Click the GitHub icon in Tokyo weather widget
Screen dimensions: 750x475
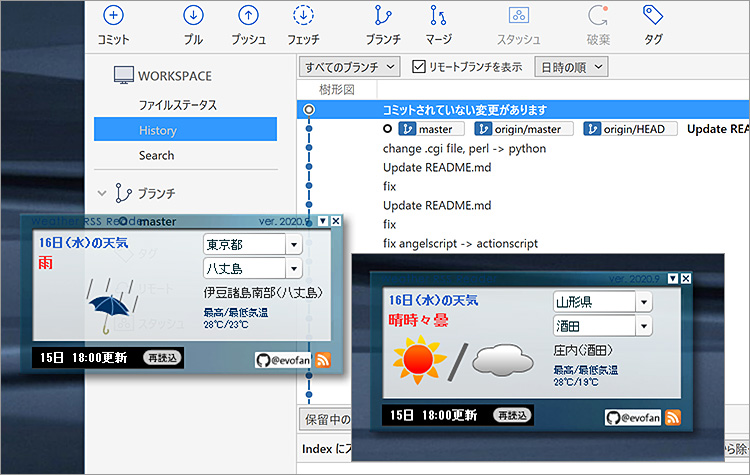[263, 360]
